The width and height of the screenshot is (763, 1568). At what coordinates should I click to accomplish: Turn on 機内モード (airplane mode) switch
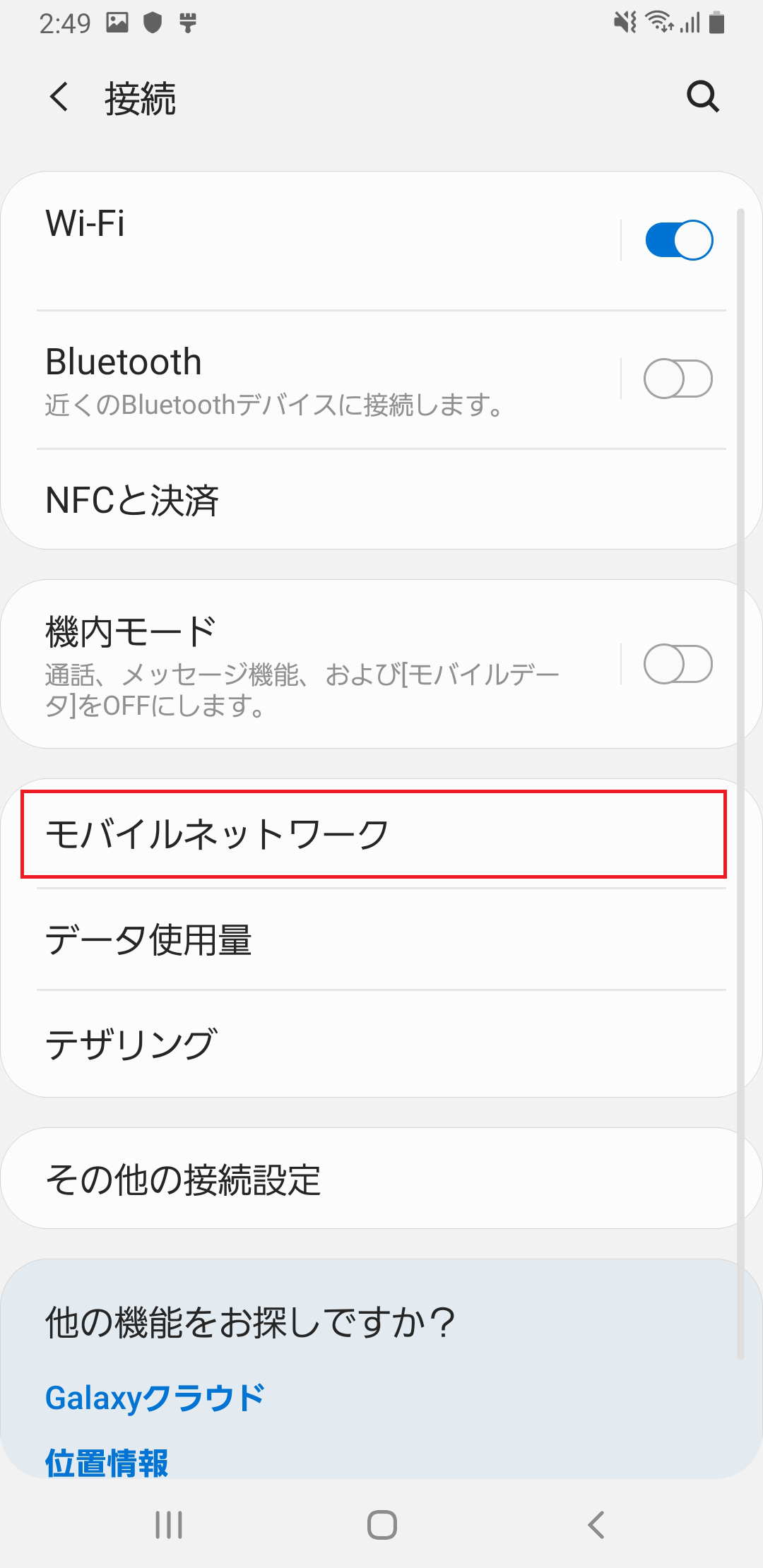coord(679,663)
